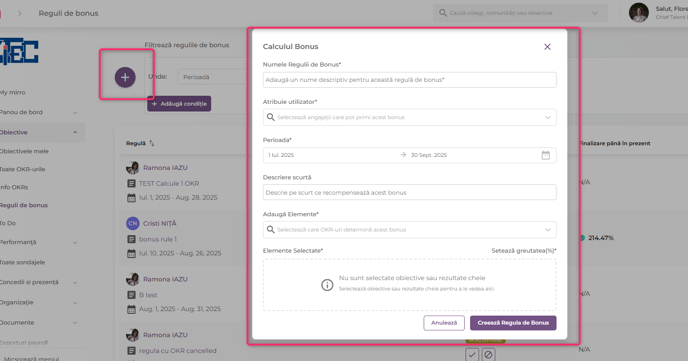Image resolution: width=688 pixels, height=361 pixels.
Task: Click calendar icon beside Iul. 10, 2025 - Aug. 26, 2025
Action: [x=131, y=254]
